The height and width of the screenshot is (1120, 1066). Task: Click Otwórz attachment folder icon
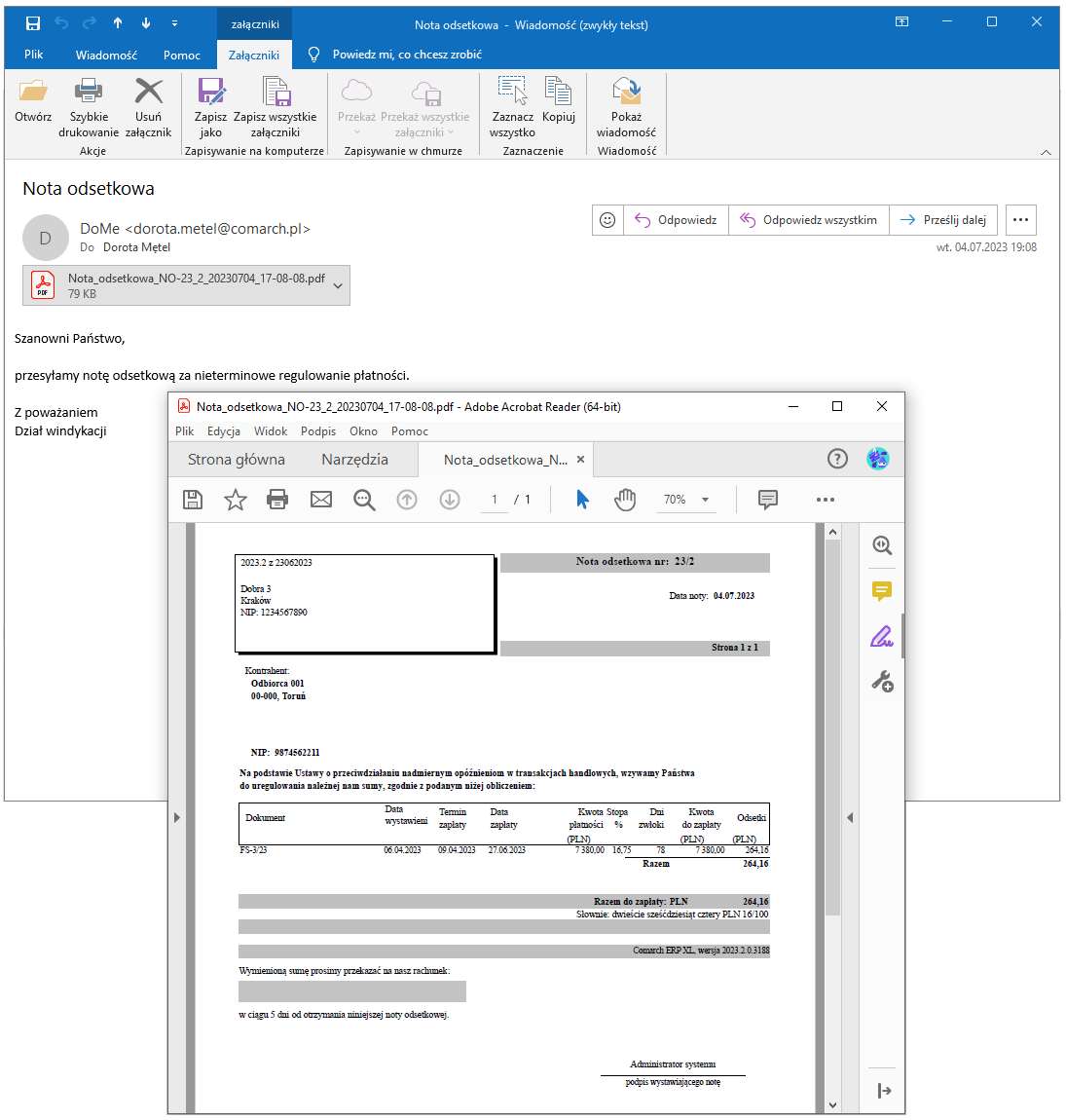(33, 92)
